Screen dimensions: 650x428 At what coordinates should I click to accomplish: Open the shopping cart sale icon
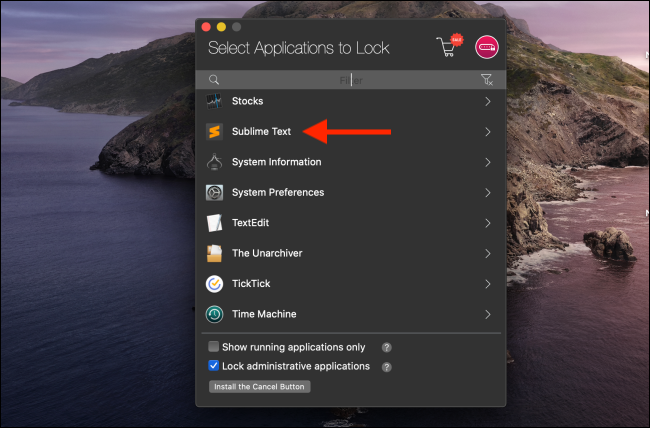coord(448,47)
